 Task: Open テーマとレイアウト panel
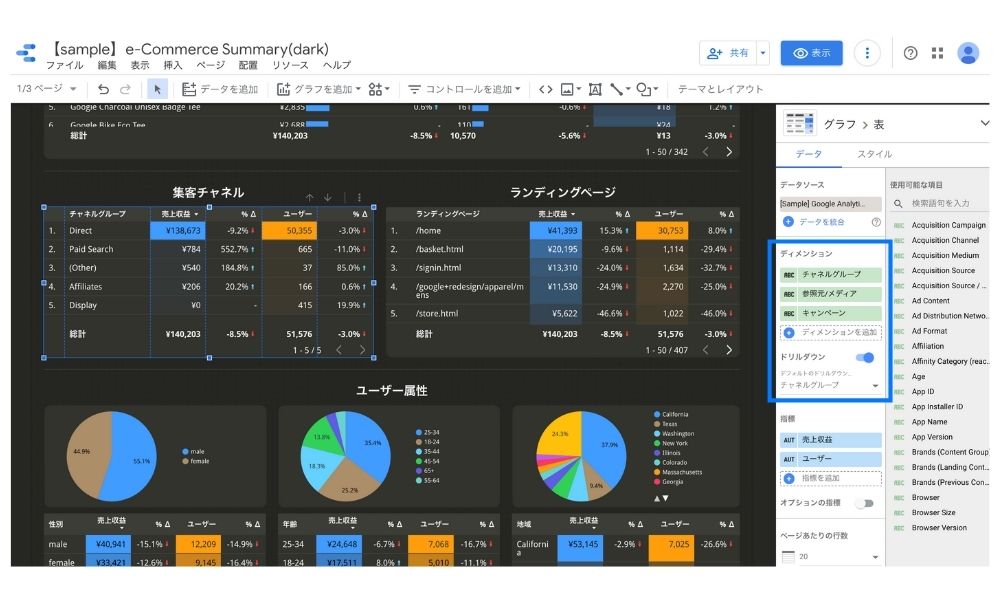[x=720, y=89]
